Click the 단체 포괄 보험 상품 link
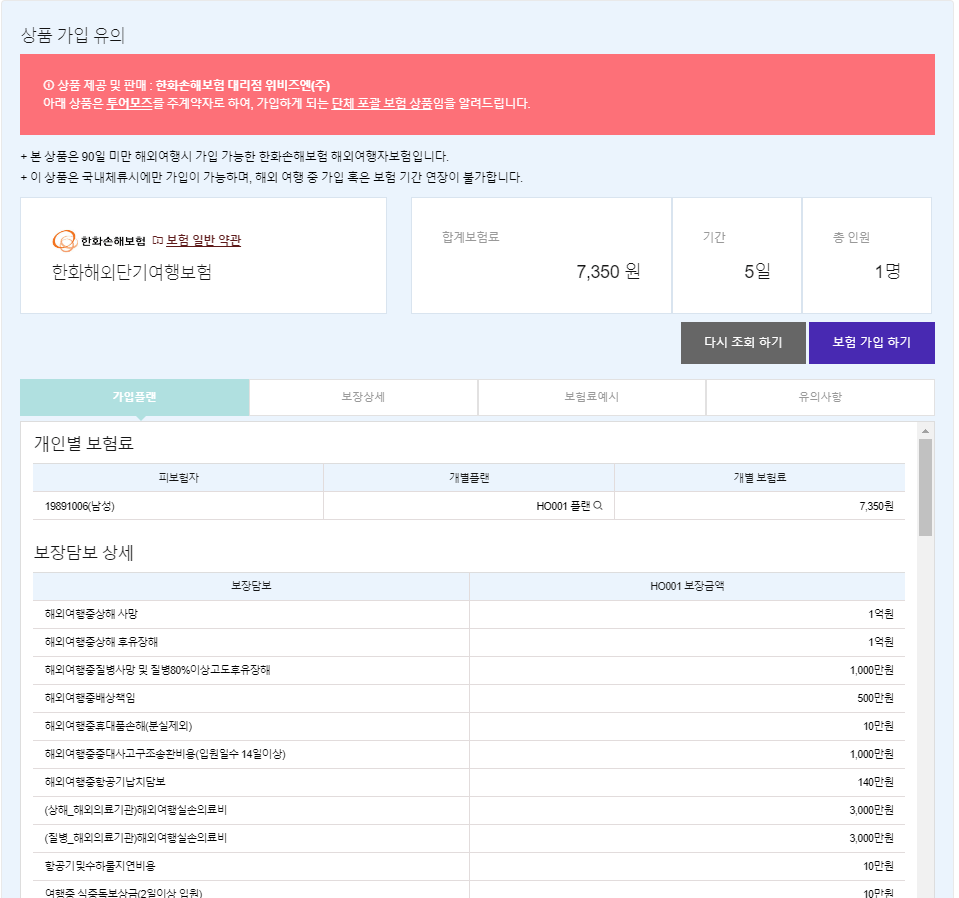This screenshot has height=898, width=959. 382,103
